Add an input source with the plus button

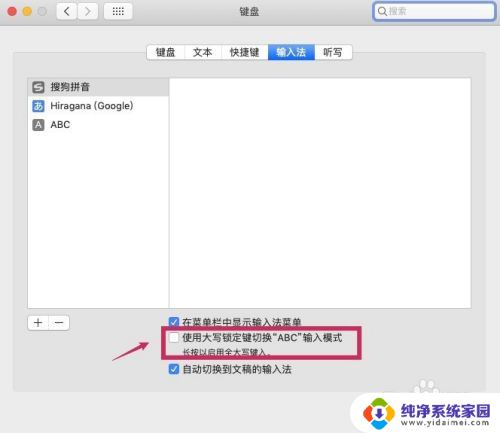tap(38, 323)
